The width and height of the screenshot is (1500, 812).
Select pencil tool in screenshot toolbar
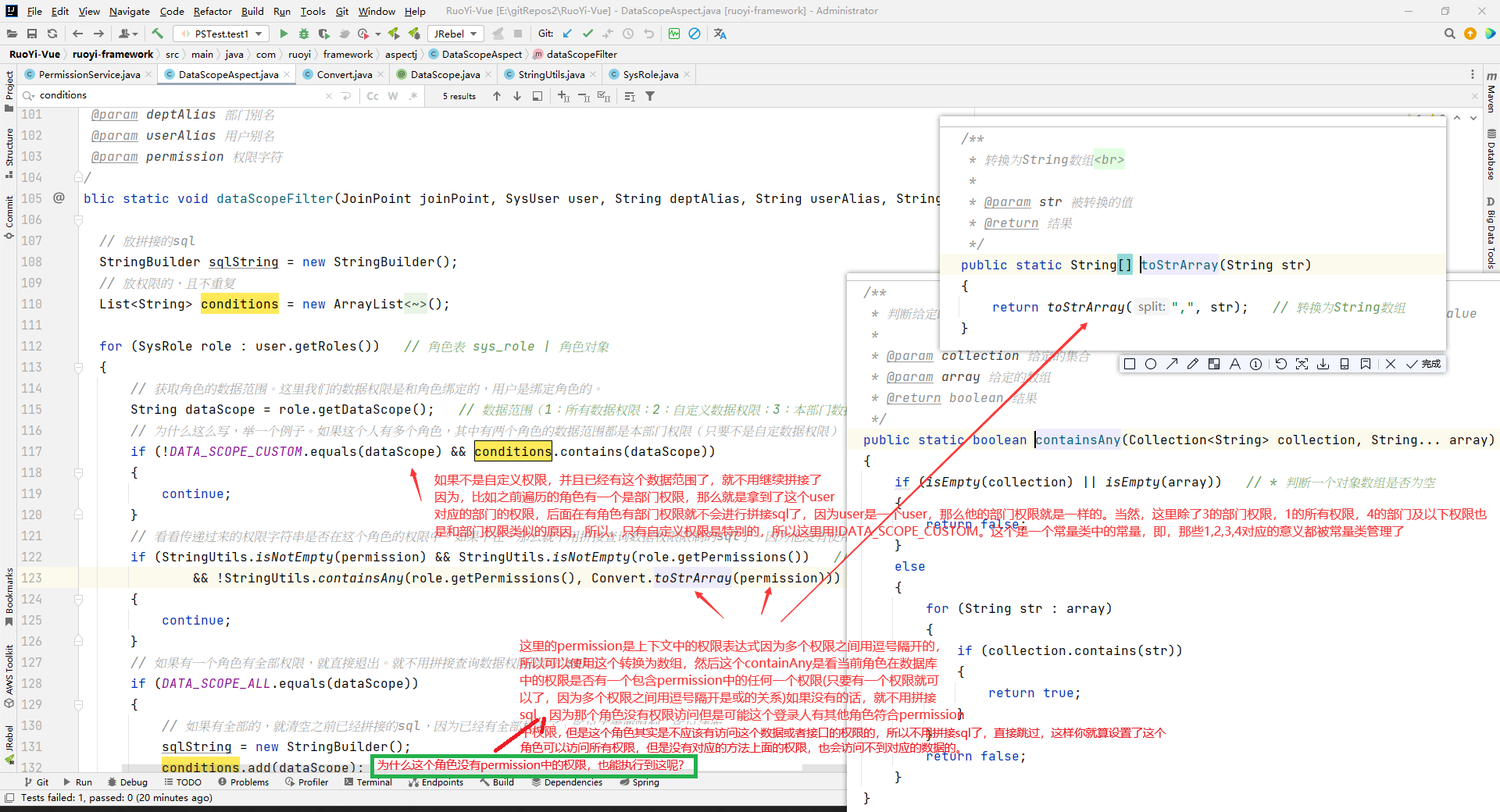click(x=1193, y=364)
